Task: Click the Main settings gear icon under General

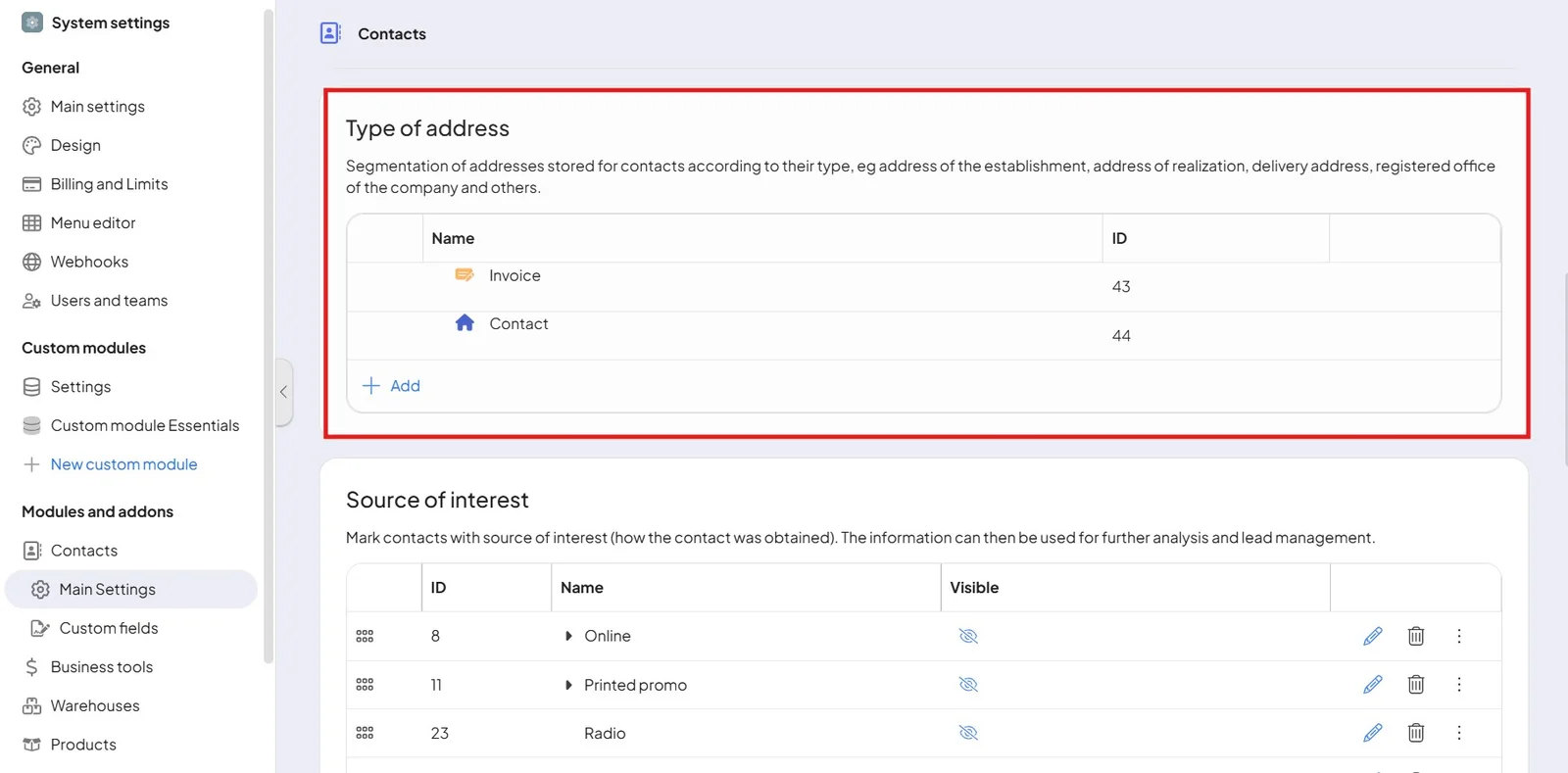Action: point(32,107)
